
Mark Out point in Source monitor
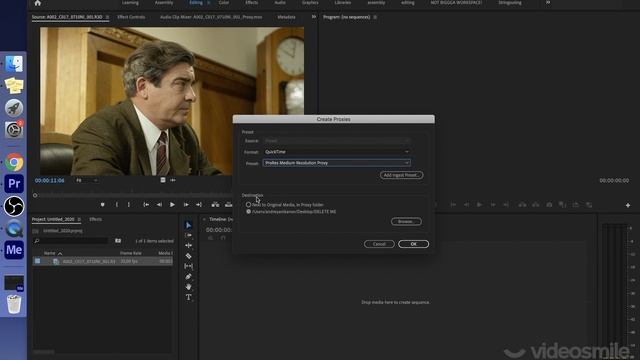pos(129,204)
